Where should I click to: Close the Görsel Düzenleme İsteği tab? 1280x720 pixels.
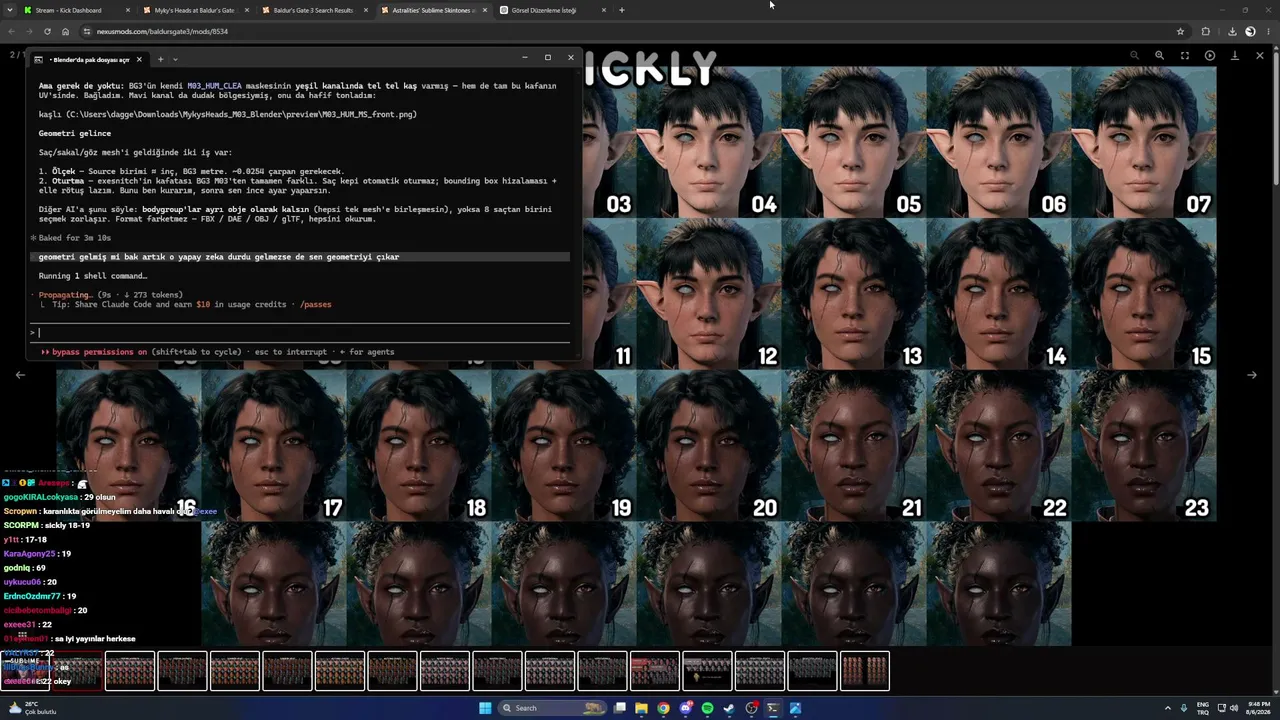(603, 10)
